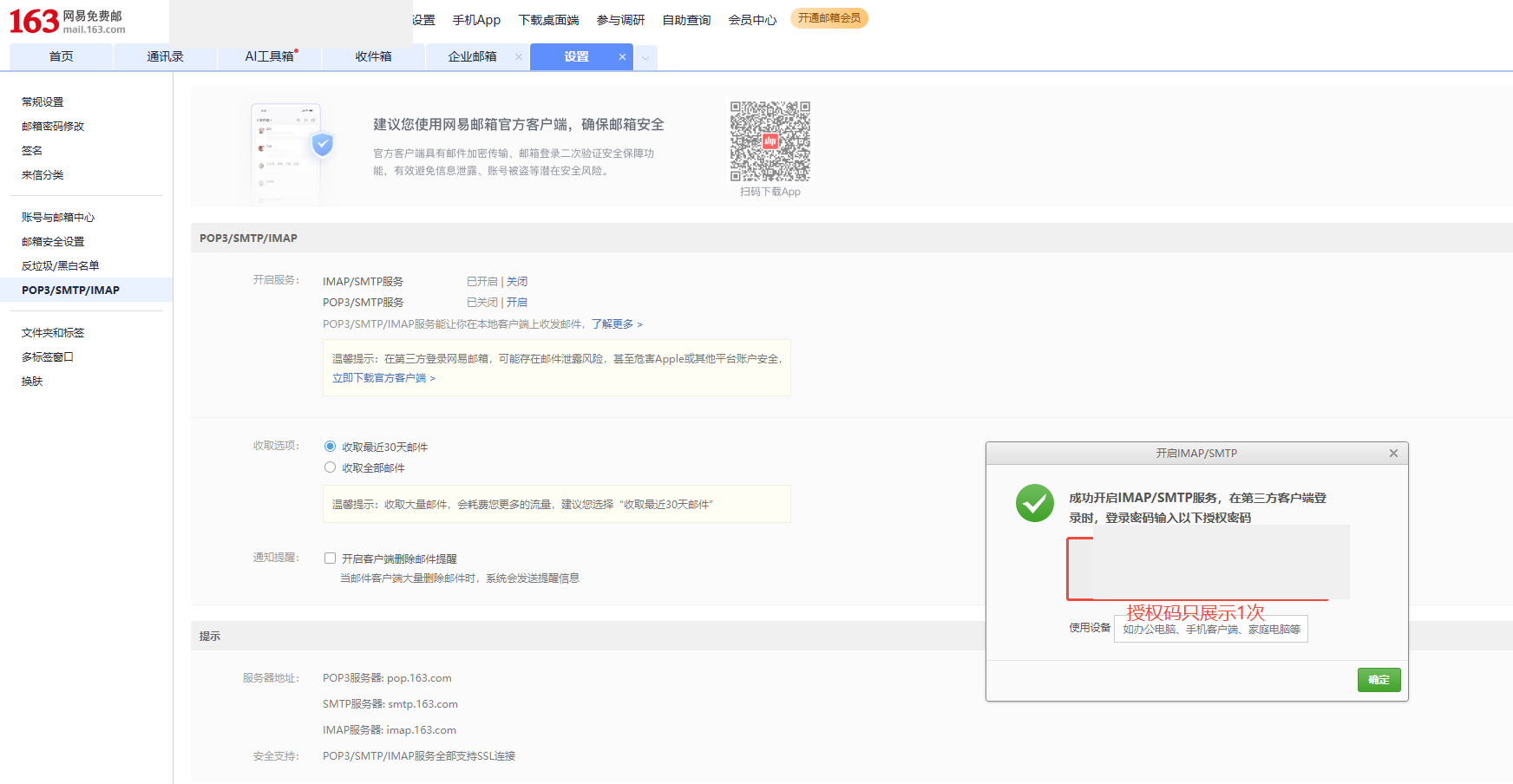Viewport: 1513px width, 784px height.
Task: Click the SMTP服务器: smtp.163.com text
Action: 390,704
